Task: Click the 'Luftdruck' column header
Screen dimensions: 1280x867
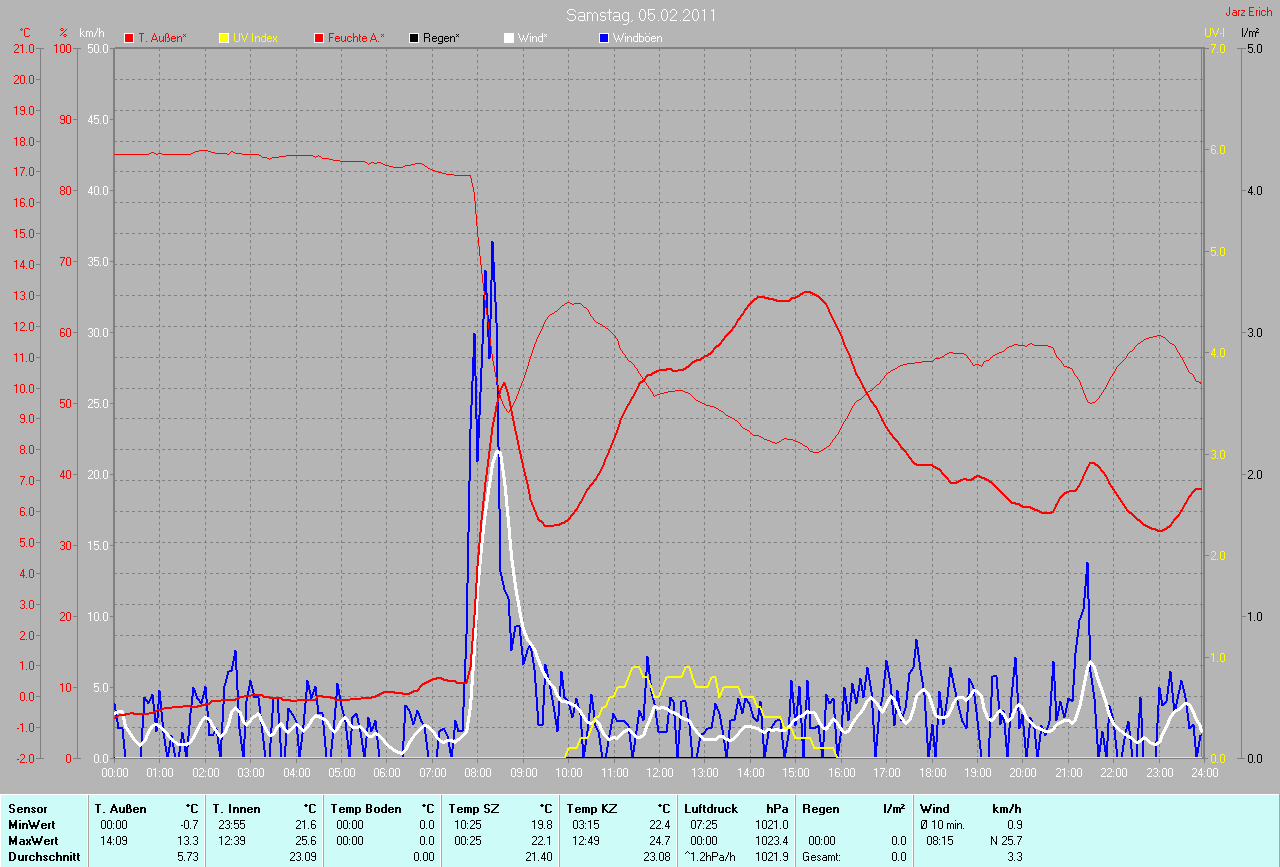Action: click(x=711, y=809)
